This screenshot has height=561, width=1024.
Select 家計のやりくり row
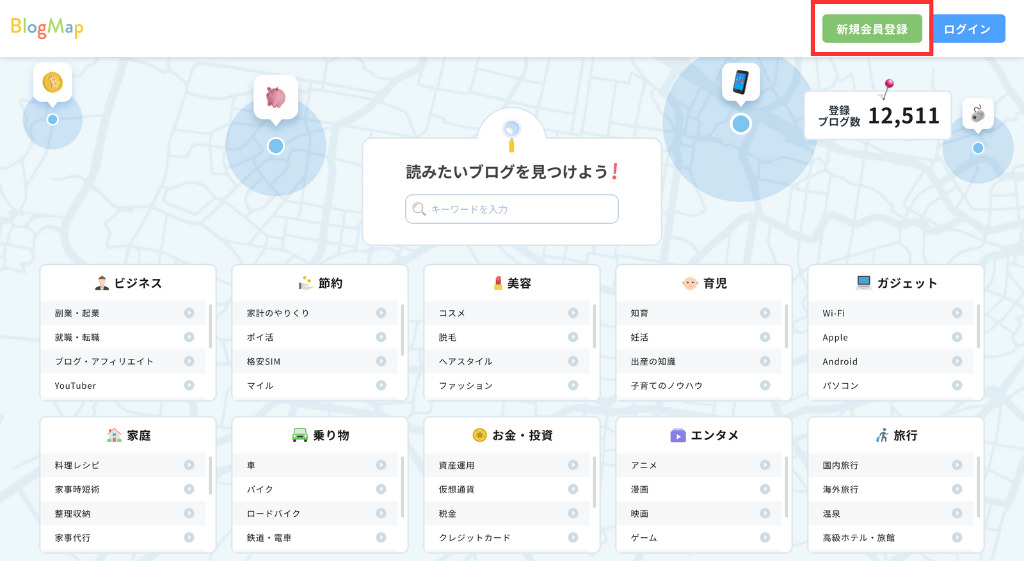click(x=316, y=313)
